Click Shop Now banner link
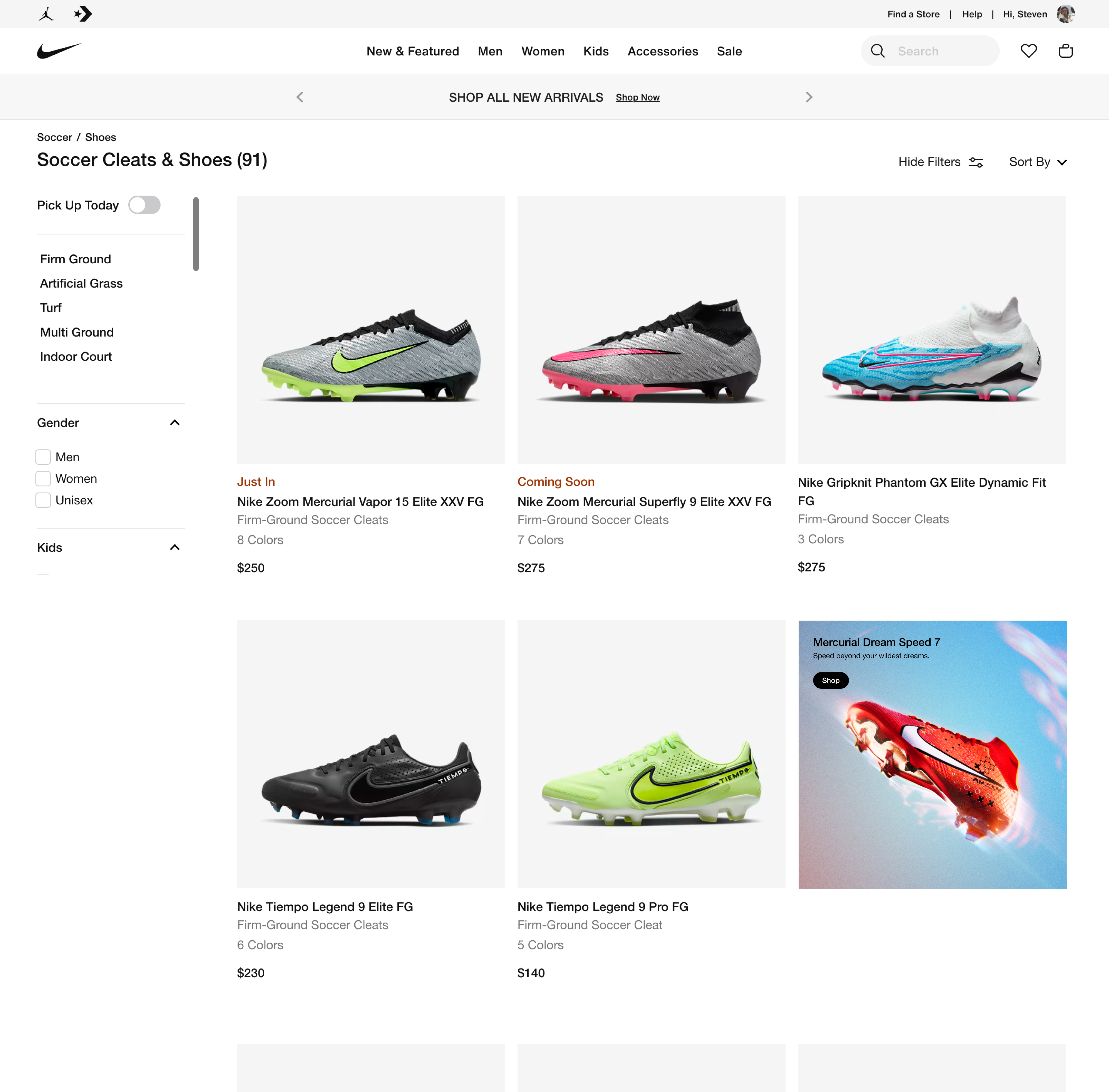The image size is (1109, 1092). pos(637,98)
